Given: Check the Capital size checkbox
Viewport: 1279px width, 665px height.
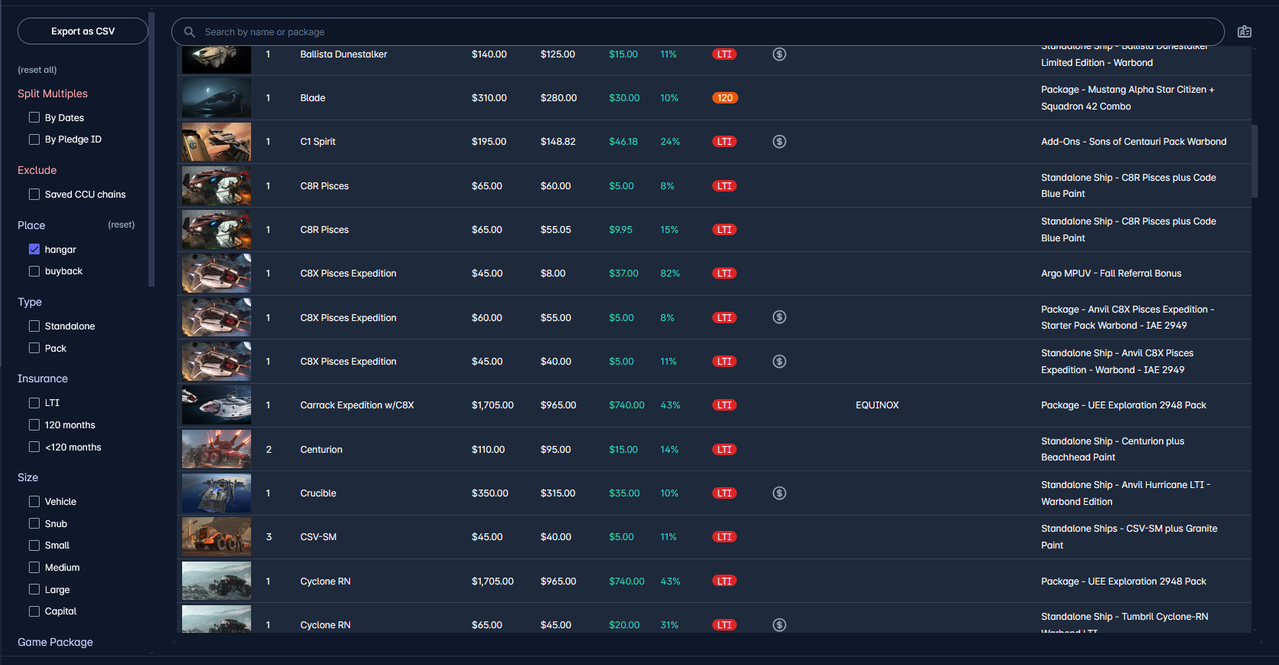Looking at the screenshot, I should point(34,612).
